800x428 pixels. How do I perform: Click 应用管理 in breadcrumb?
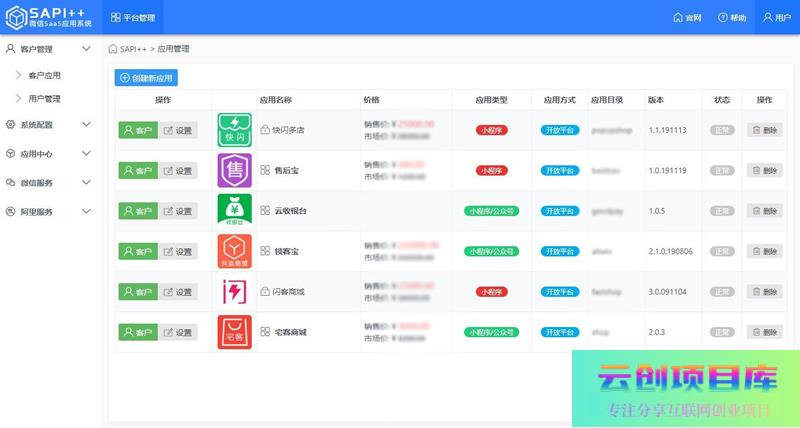173,49
